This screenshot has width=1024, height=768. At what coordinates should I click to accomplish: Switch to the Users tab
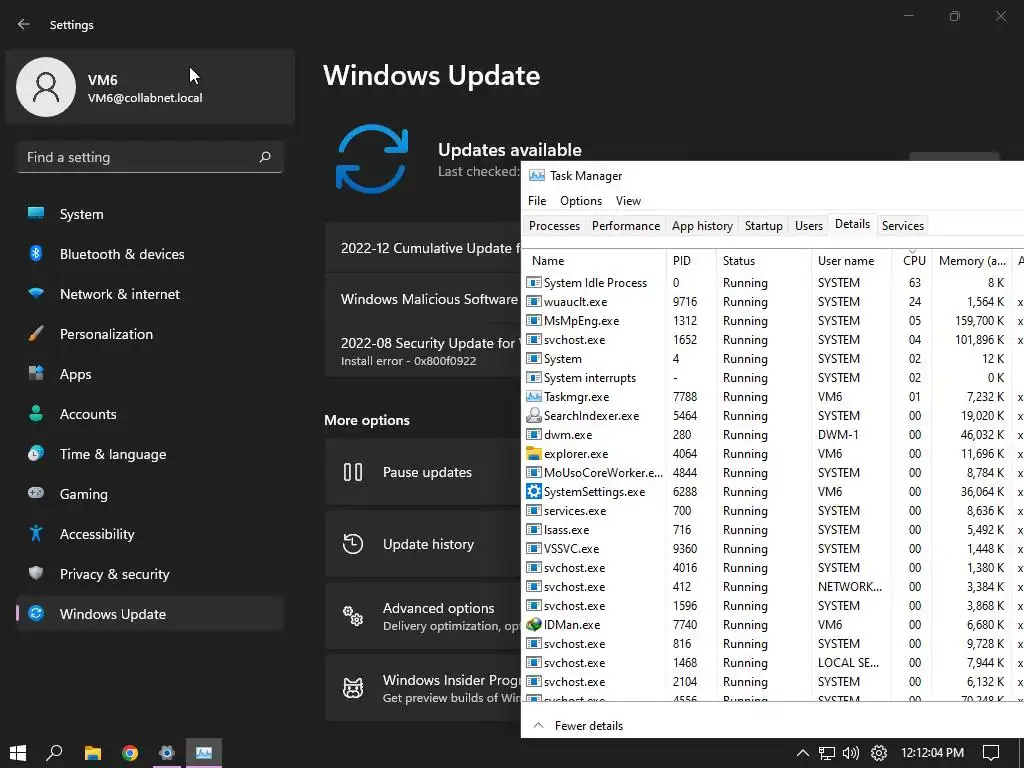tap(808, 225)
